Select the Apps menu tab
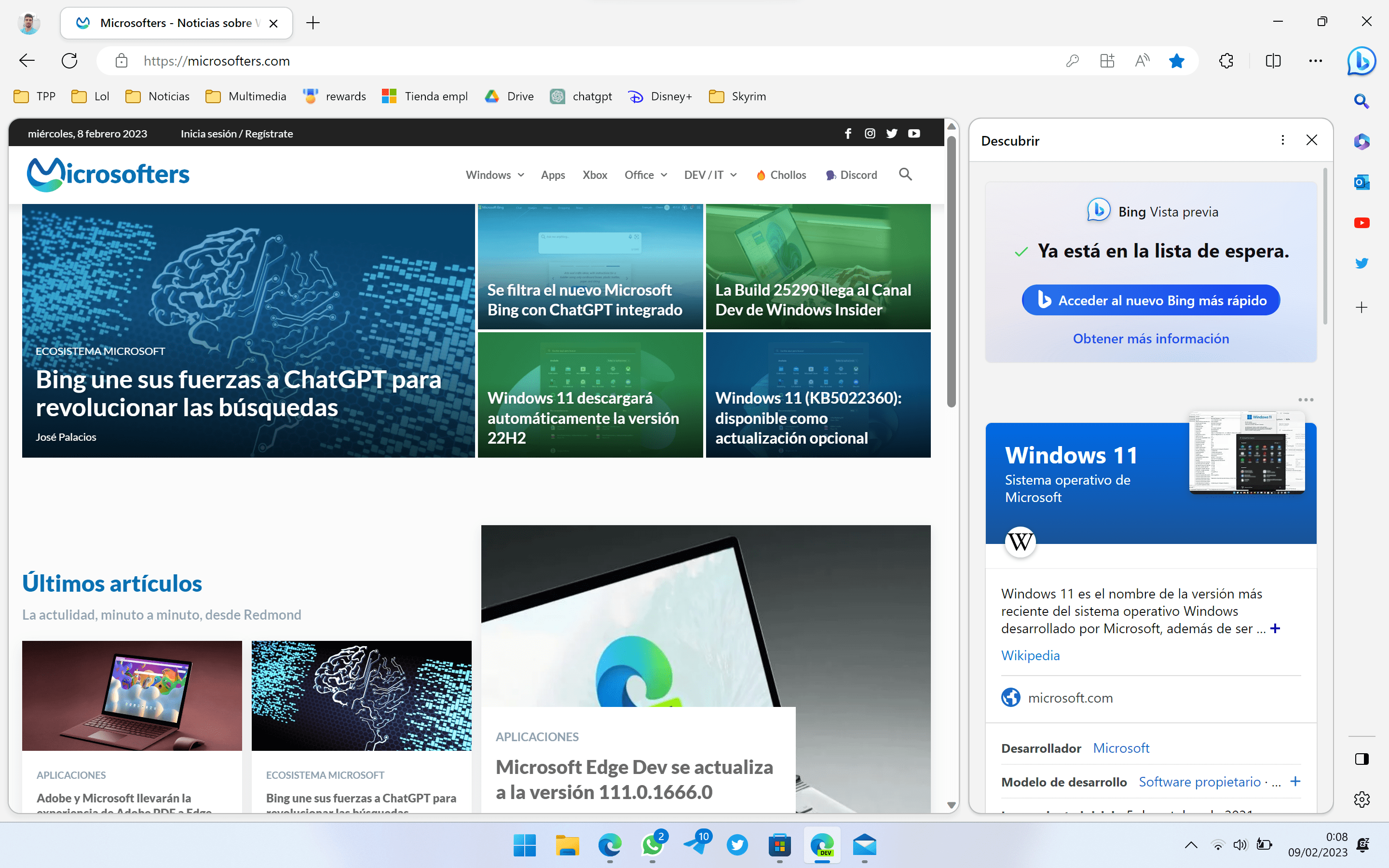 coord(553,174)
